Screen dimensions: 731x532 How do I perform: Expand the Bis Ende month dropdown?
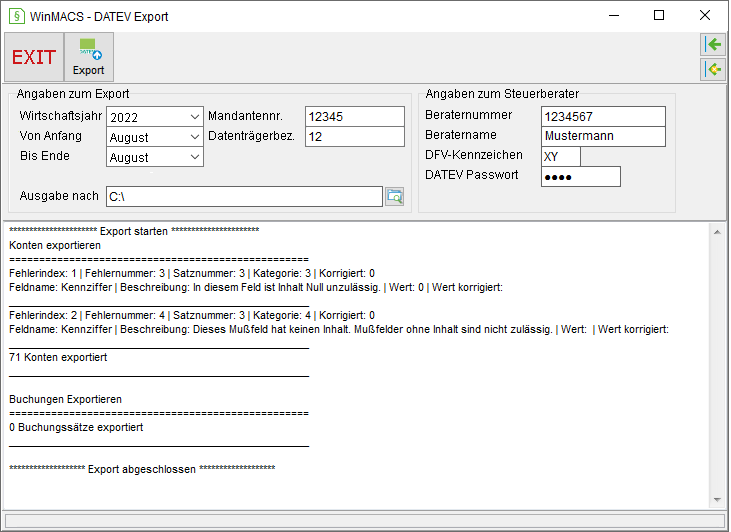tap(155, 157)
